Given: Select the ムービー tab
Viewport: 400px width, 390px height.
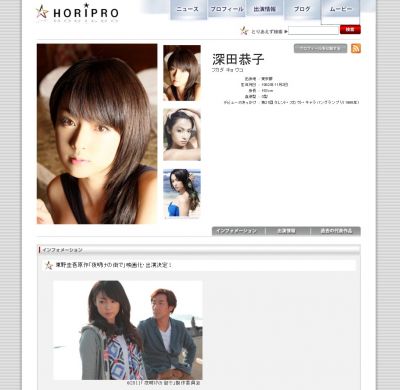Looking at the screenshot, I should point(340,11).
